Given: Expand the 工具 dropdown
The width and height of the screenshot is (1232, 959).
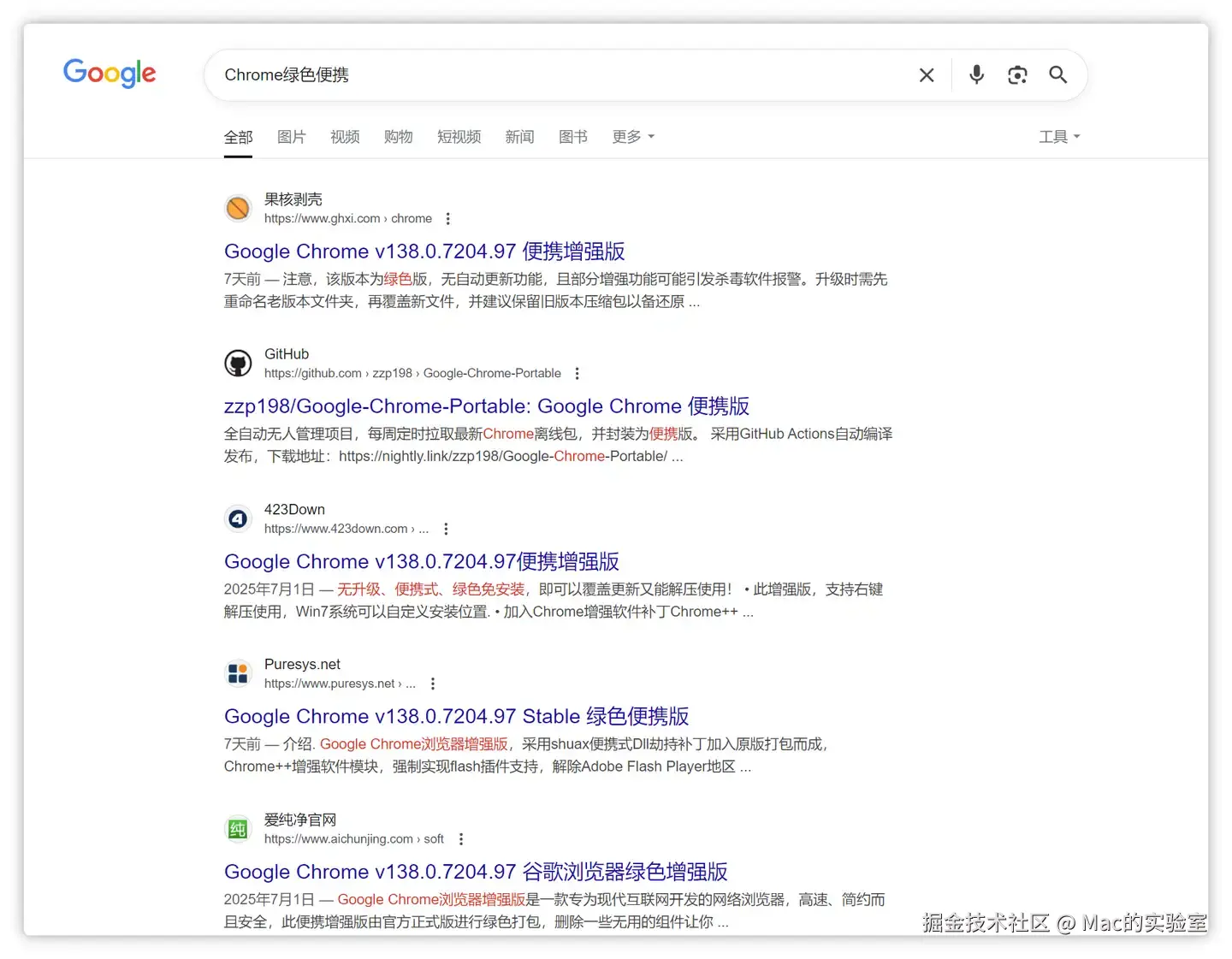Looking at the screenshot, I should 1059,137.
